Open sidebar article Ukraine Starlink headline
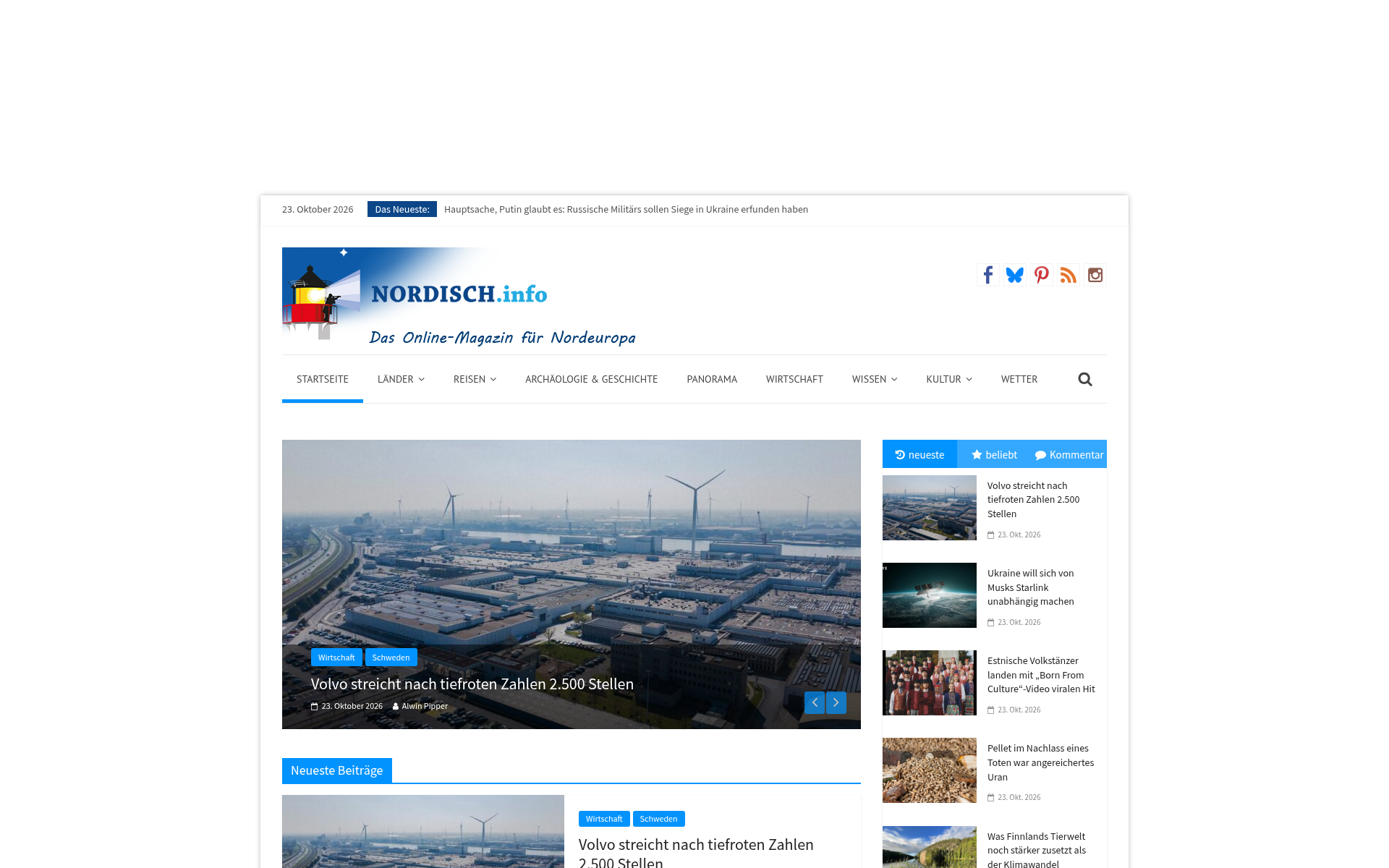This screenshot has height=868, width=1389. pos(1031,587)
